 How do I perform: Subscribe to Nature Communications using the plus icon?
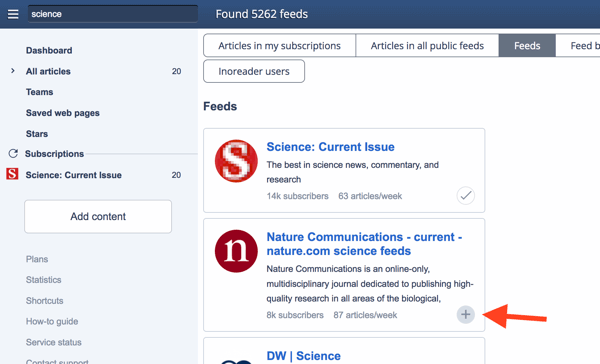(466, 315)
